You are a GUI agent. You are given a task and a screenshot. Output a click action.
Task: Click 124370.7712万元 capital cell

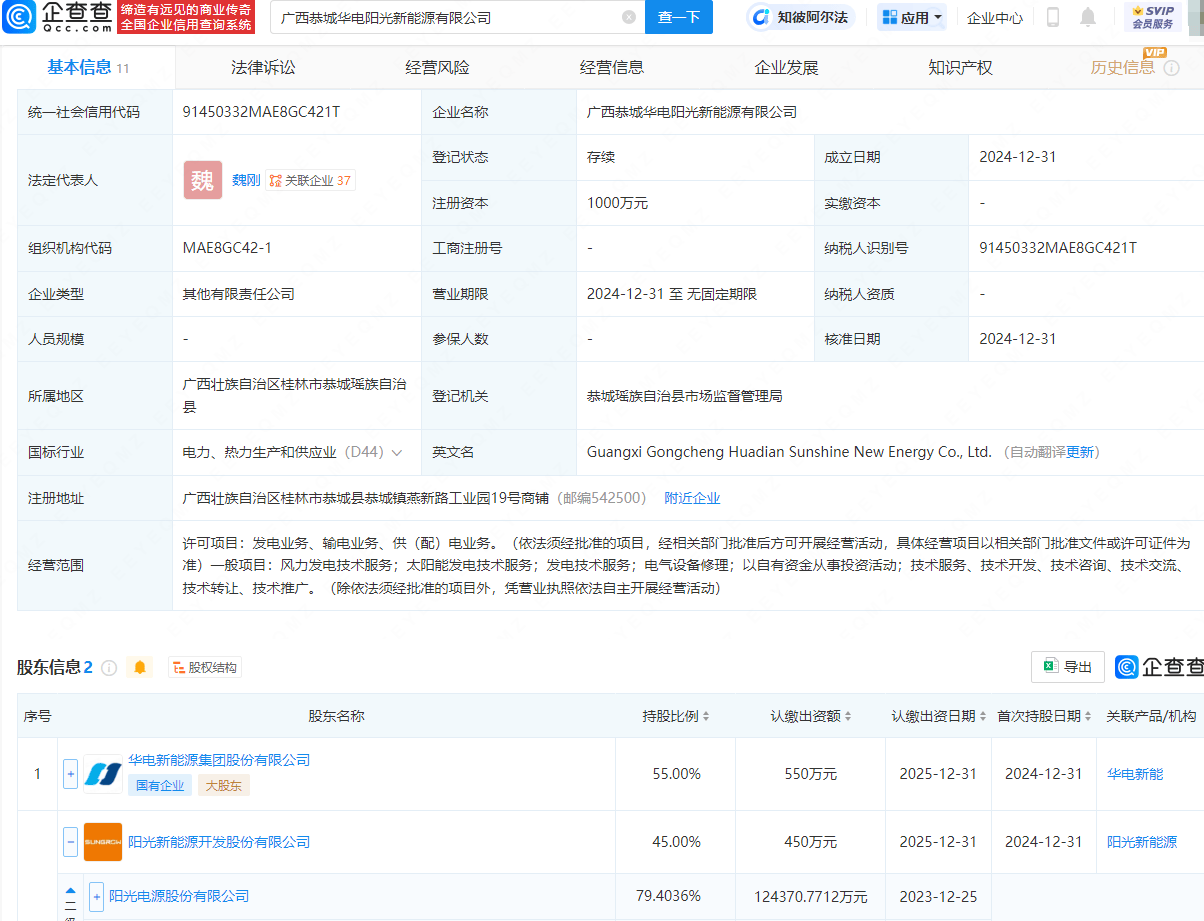tap(810, 896)
